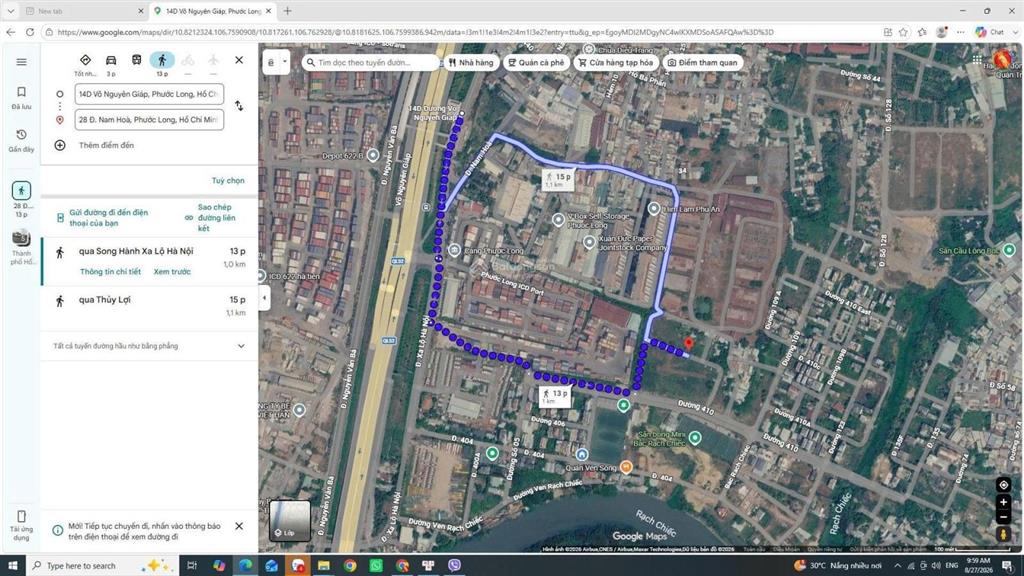Open the Google apps grid
Viewport: 1024px width, 576px height.
pos(976,59)
